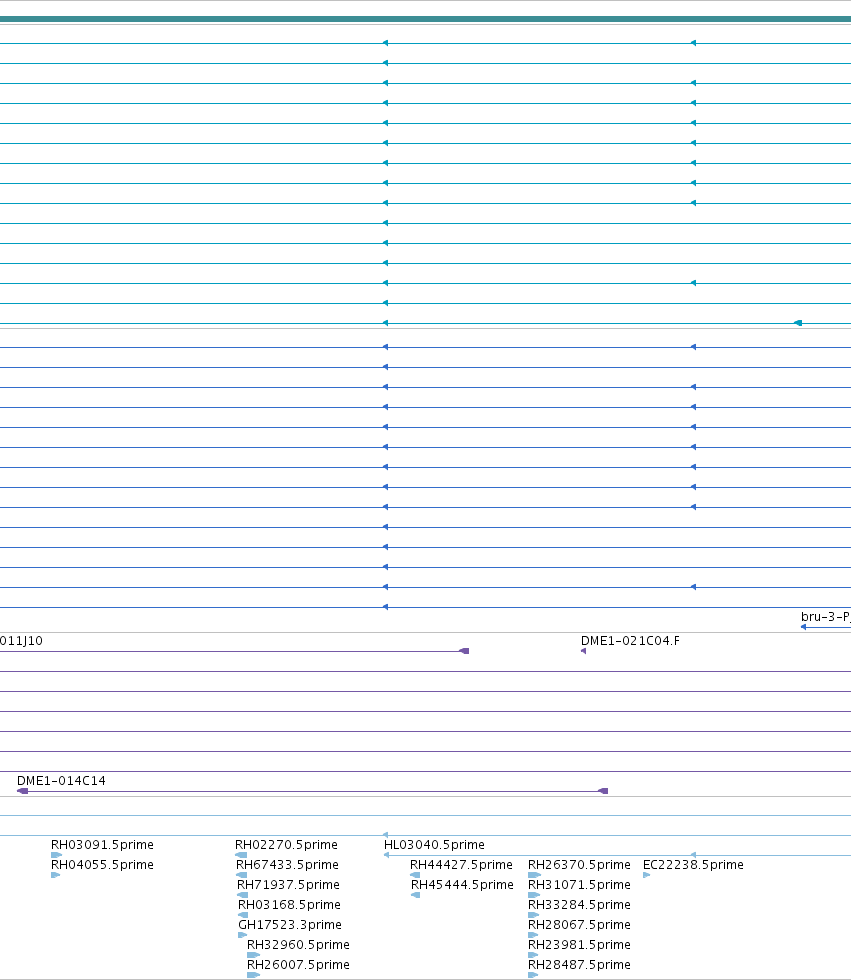Select the RH04055.5prime feature label
This screenshot has width=851, height=980.
coord(102,864)
